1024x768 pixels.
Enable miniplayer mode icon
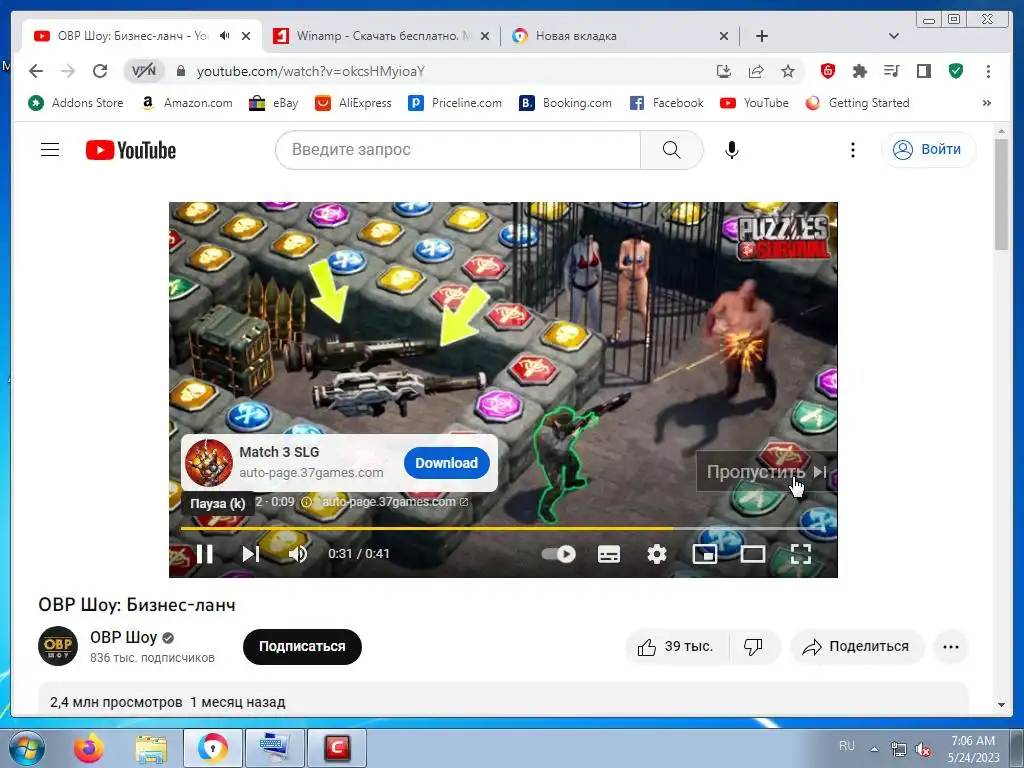coord(705,554)
